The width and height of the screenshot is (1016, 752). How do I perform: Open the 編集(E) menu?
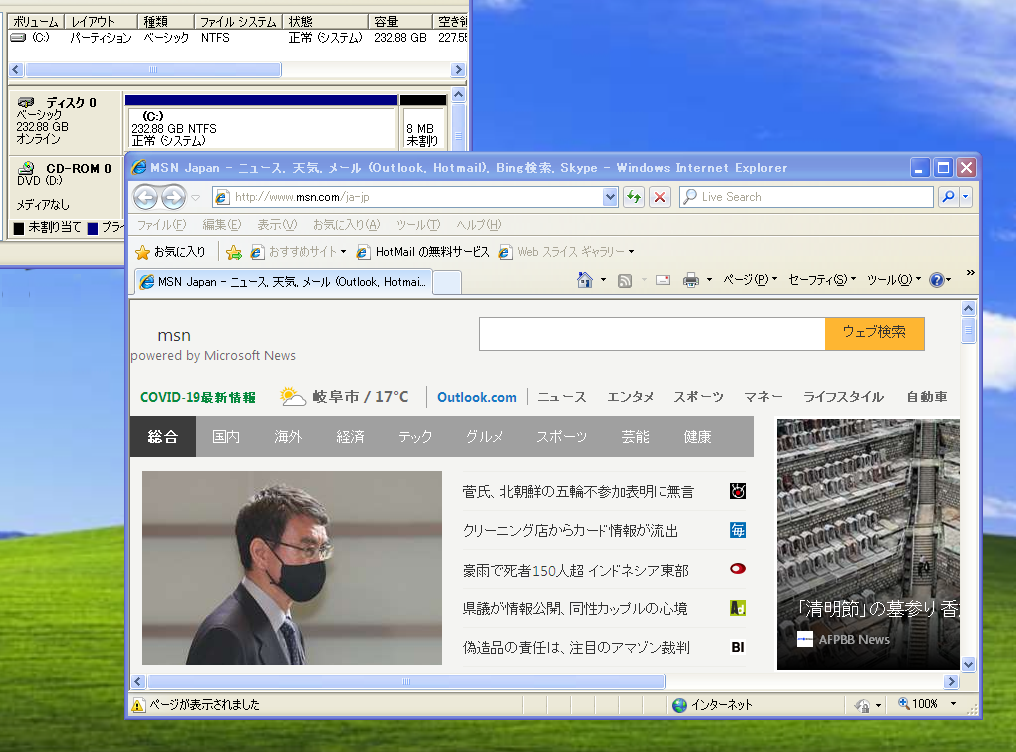(x=222, y=225)
